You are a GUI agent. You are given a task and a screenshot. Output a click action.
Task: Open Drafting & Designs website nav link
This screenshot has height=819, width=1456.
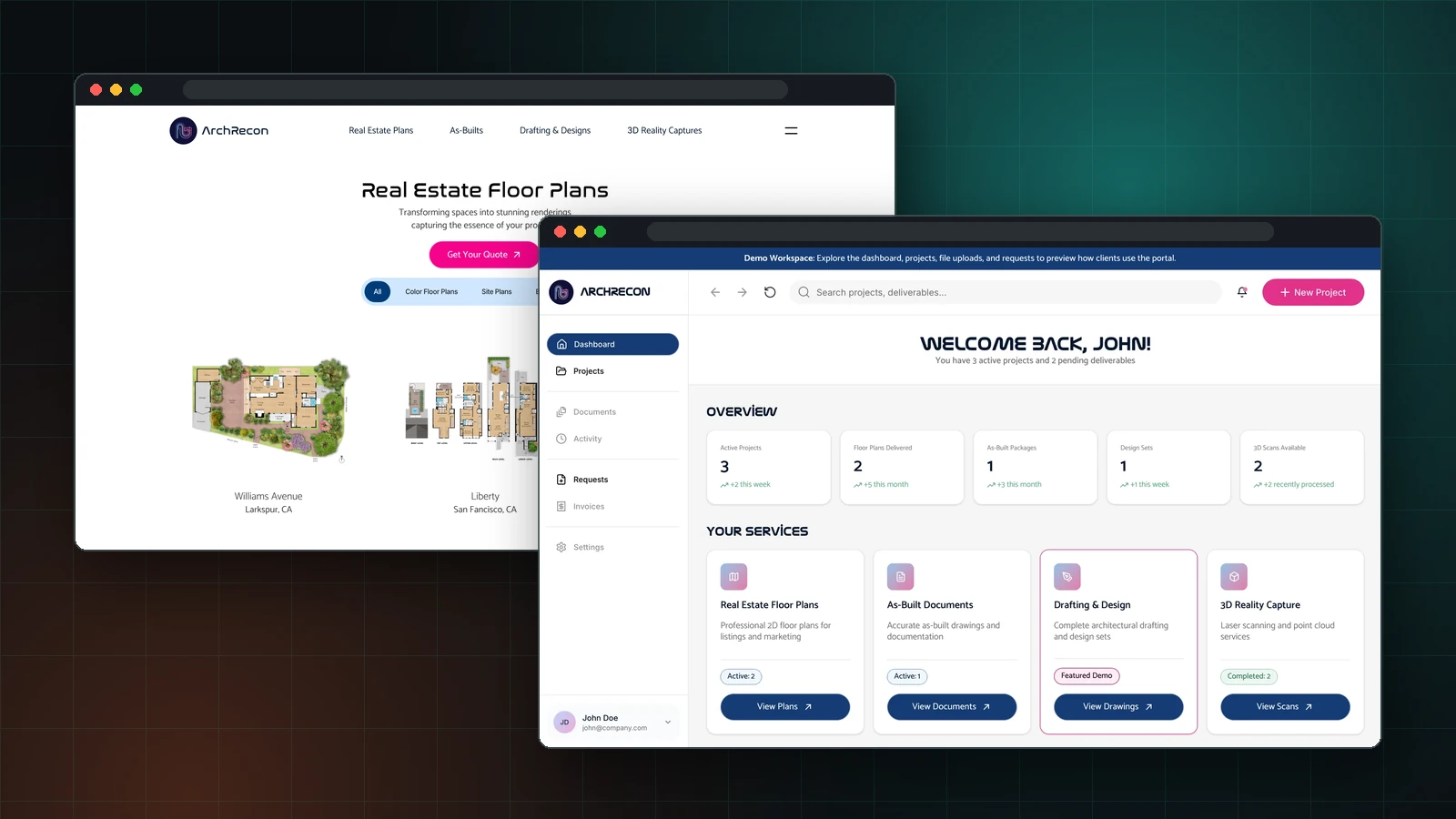[555, 131]
